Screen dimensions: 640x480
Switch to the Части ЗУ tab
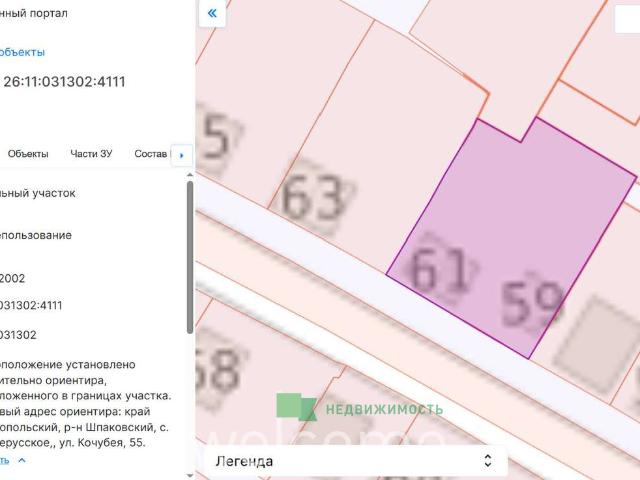[91, 153]
